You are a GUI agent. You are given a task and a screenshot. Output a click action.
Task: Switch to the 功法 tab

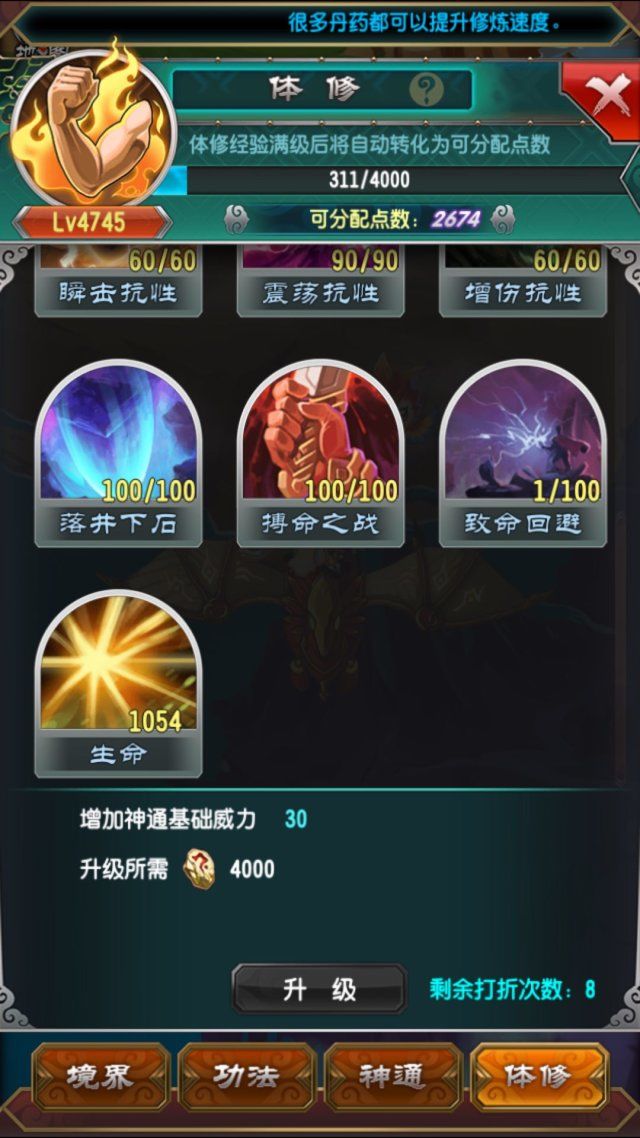coord(246,1077)
